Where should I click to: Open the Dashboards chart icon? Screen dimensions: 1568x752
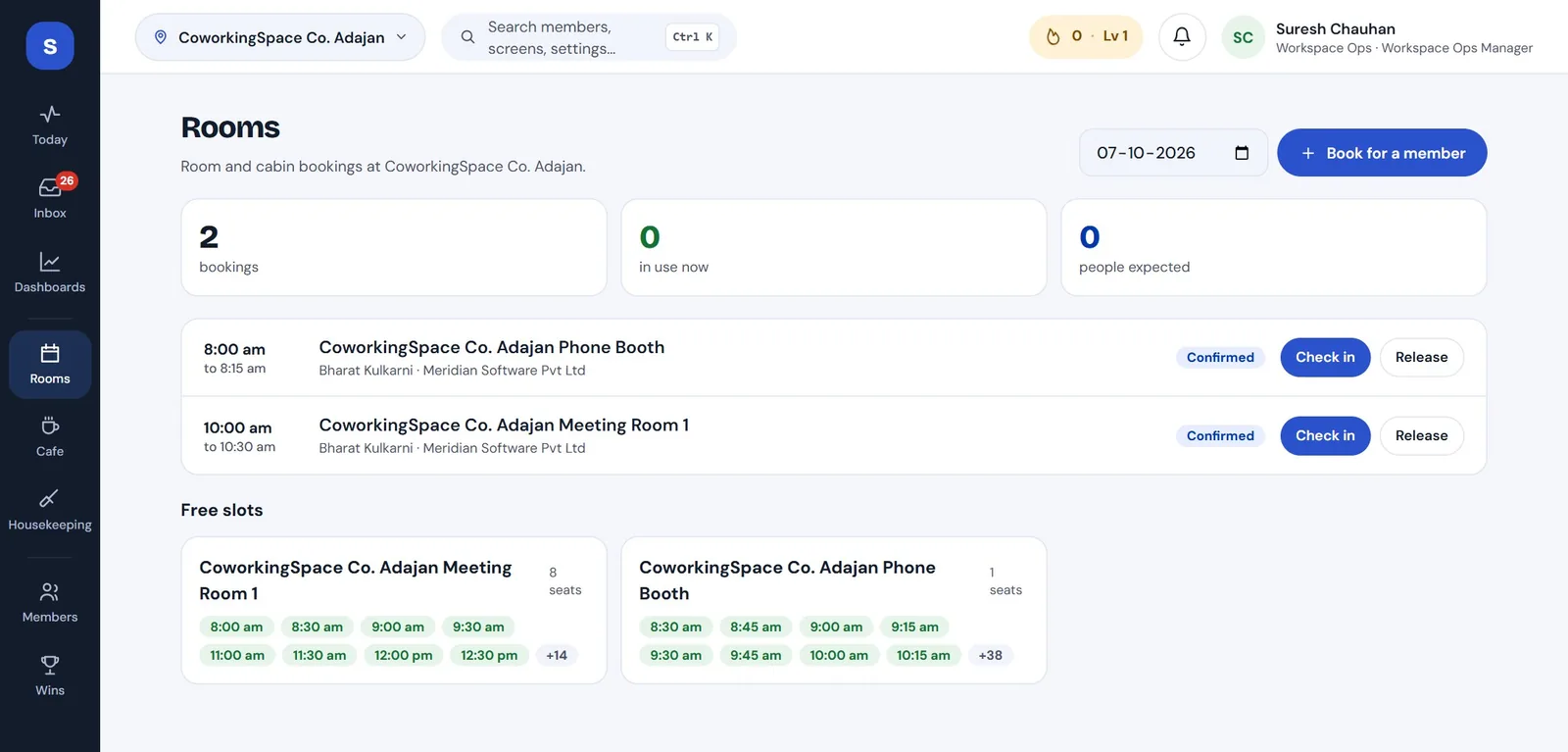point(50,262)
